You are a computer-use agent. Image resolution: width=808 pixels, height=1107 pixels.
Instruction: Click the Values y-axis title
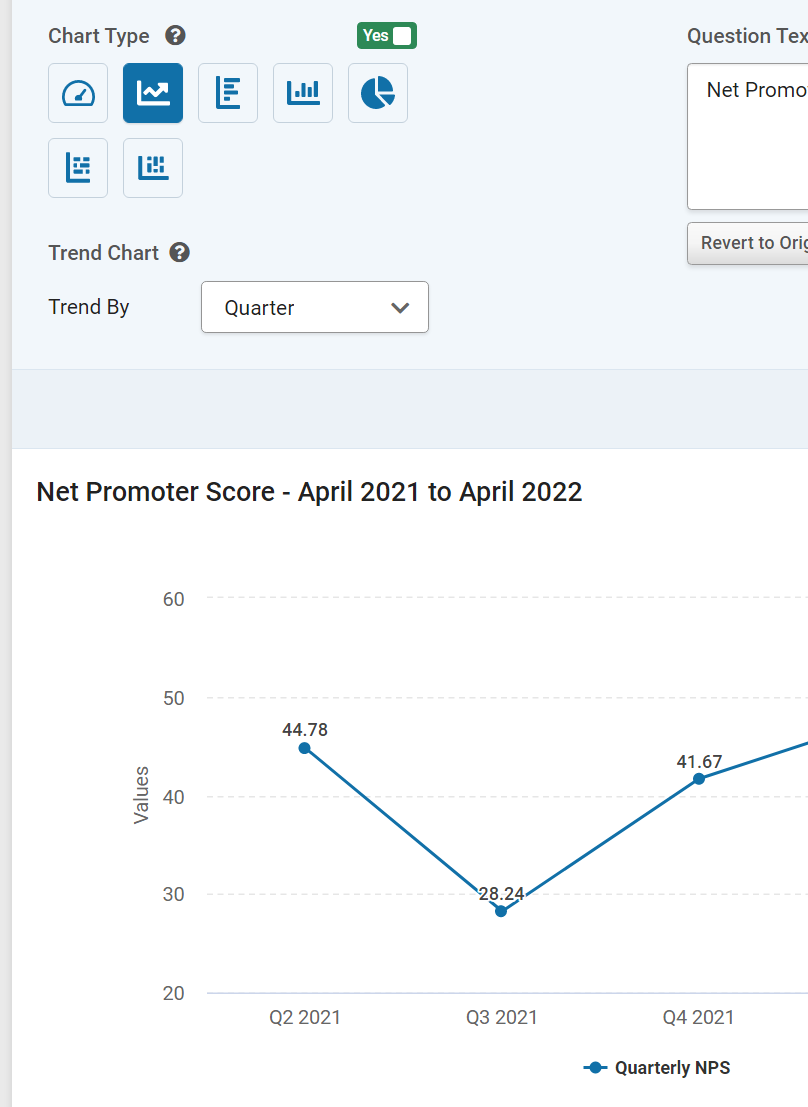pos(142,795)
